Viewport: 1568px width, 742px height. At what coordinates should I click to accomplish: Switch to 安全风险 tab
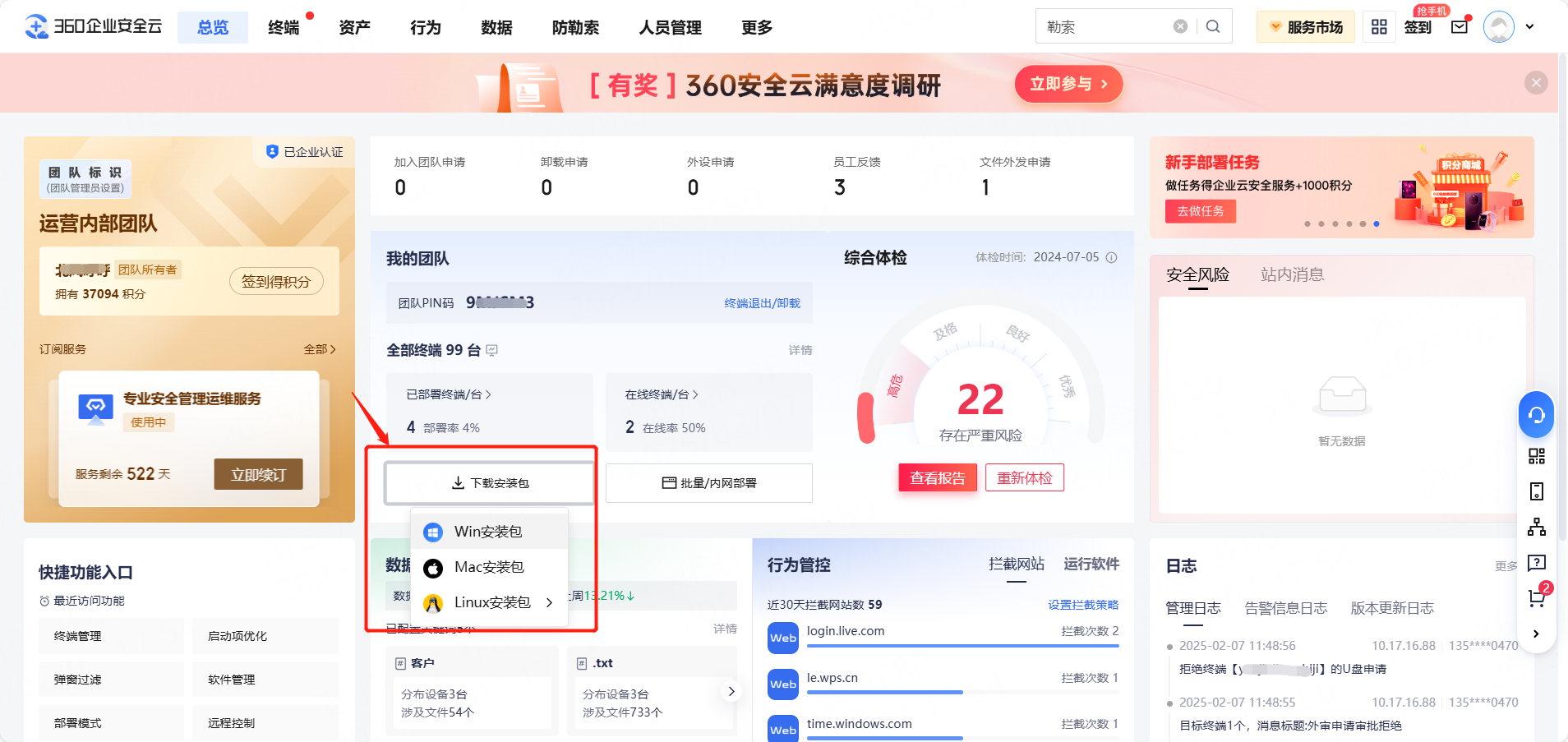coord(1197,274)
